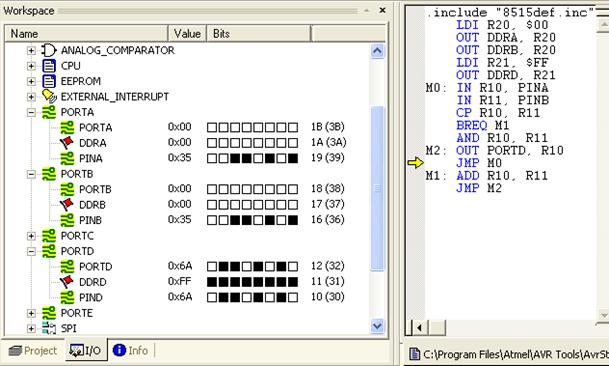Click the Value column header
This screenshot has width=609, height=366.
pyautogui.click(x=187, y=33)
